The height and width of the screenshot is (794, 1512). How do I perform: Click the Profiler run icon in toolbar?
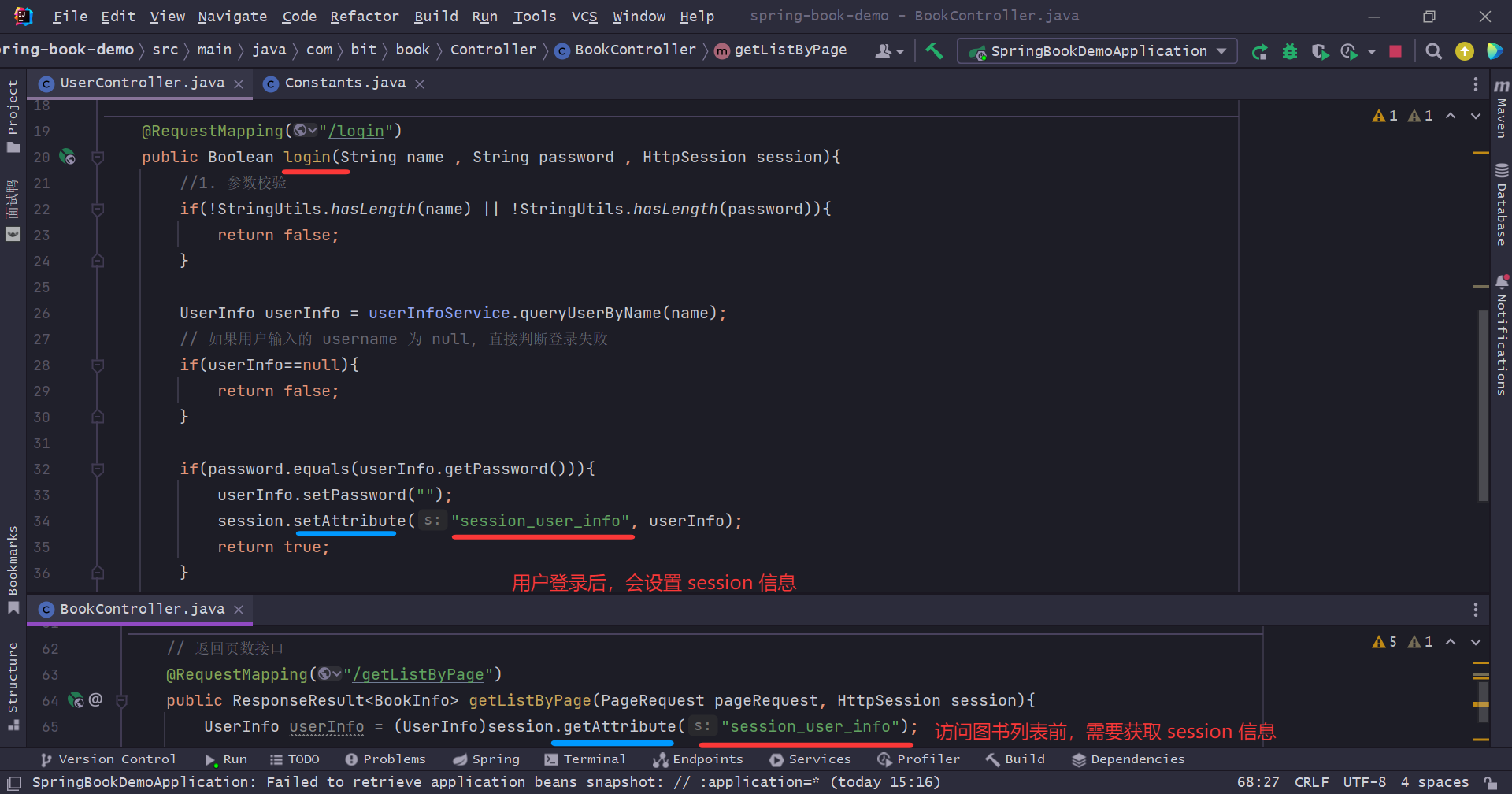click(x=1349, y=51)
